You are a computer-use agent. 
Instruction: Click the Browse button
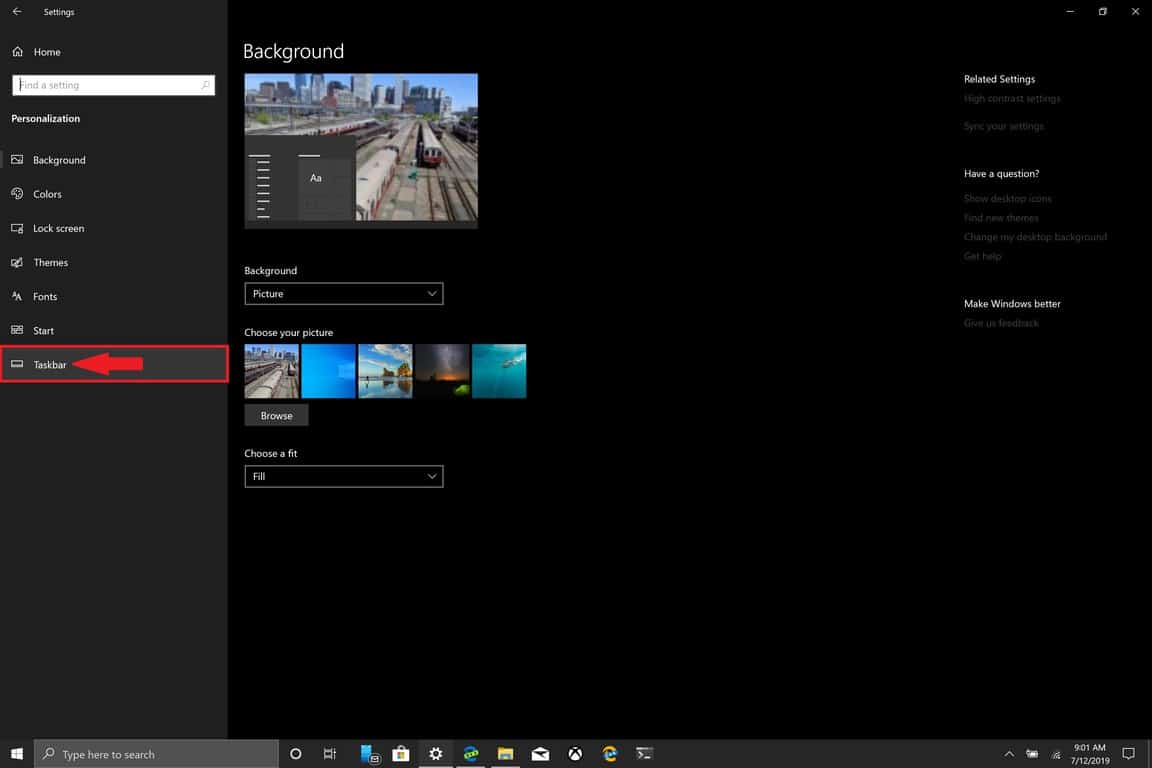276,416
